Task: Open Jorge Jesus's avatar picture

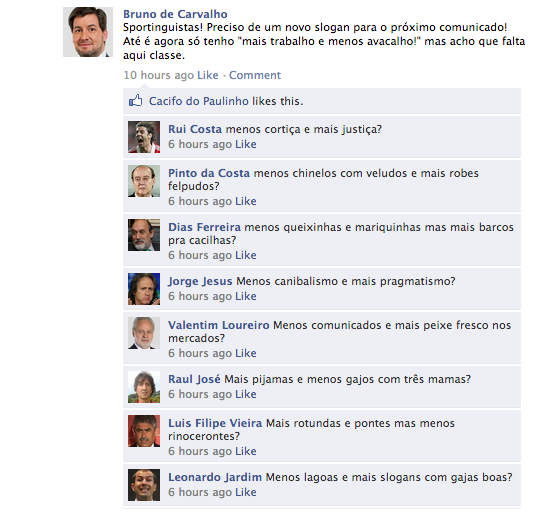Action: [144, 289]
